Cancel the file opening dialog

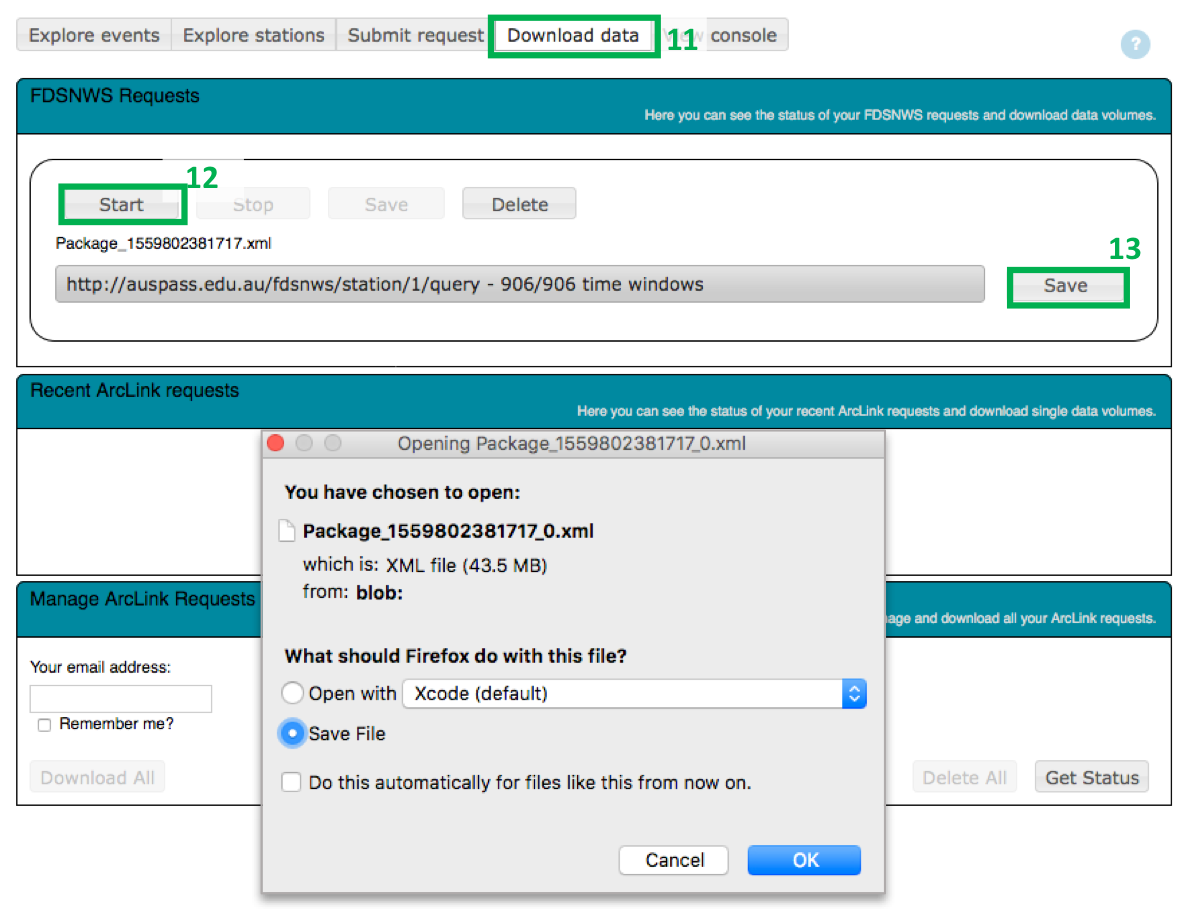click(674, 860)
